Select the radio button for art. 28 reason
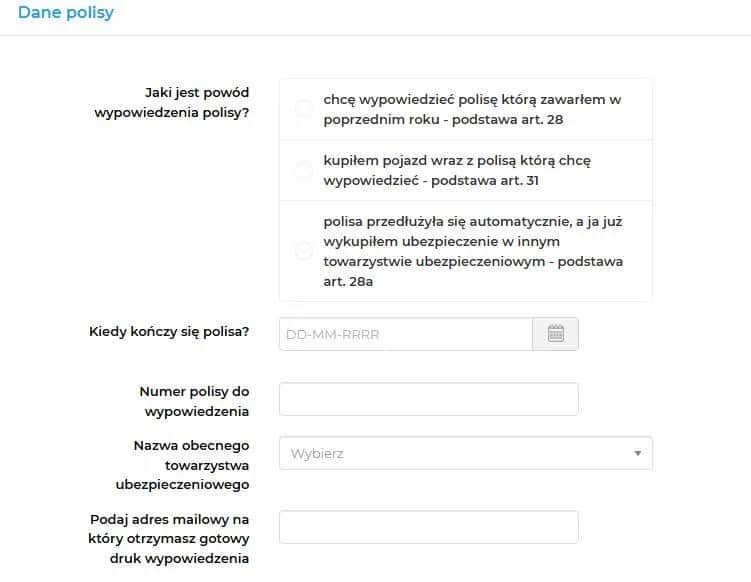751x582 pixels. point(304,110)
